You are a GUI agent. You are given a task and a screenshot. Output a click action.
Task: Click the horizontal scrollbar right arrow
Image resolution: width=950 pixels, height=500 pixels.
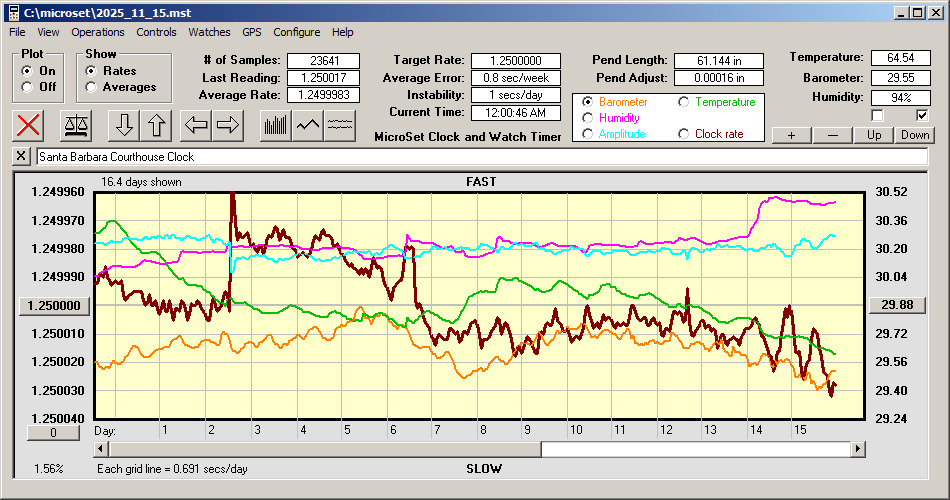click(x=857, y=450)
